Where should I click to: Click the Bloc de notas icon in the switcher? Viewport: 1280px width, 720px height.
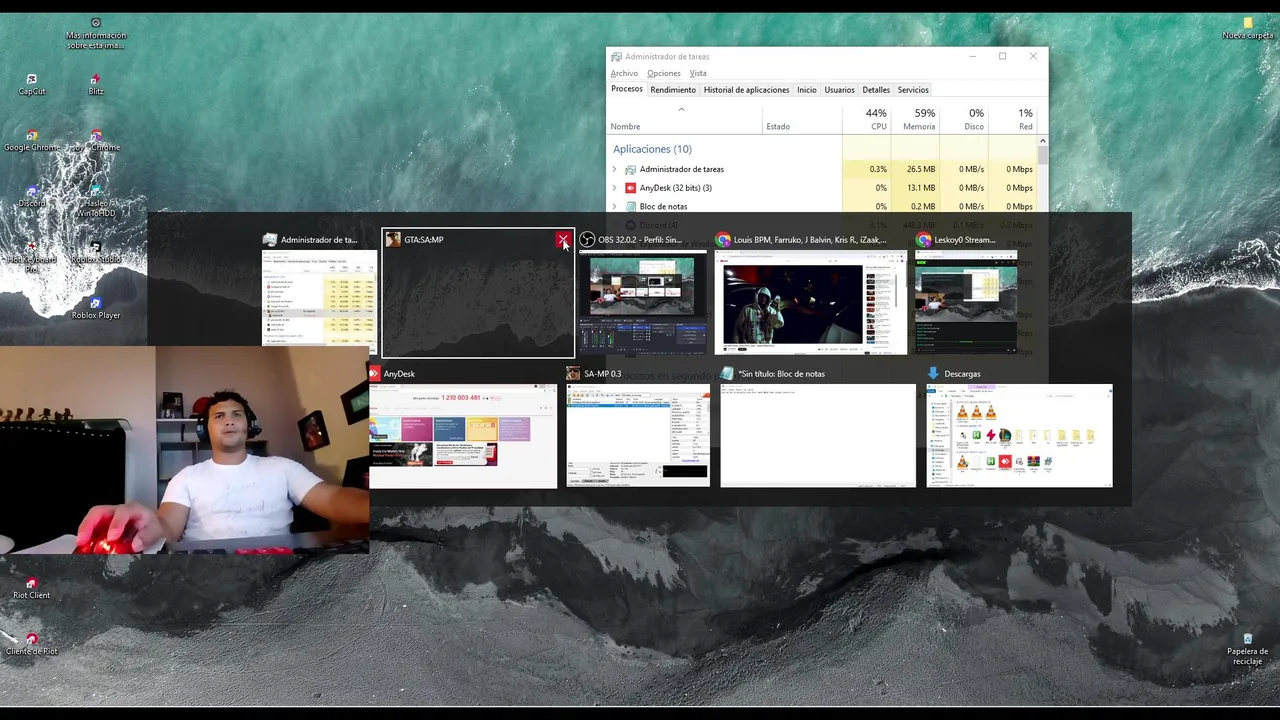727,374
